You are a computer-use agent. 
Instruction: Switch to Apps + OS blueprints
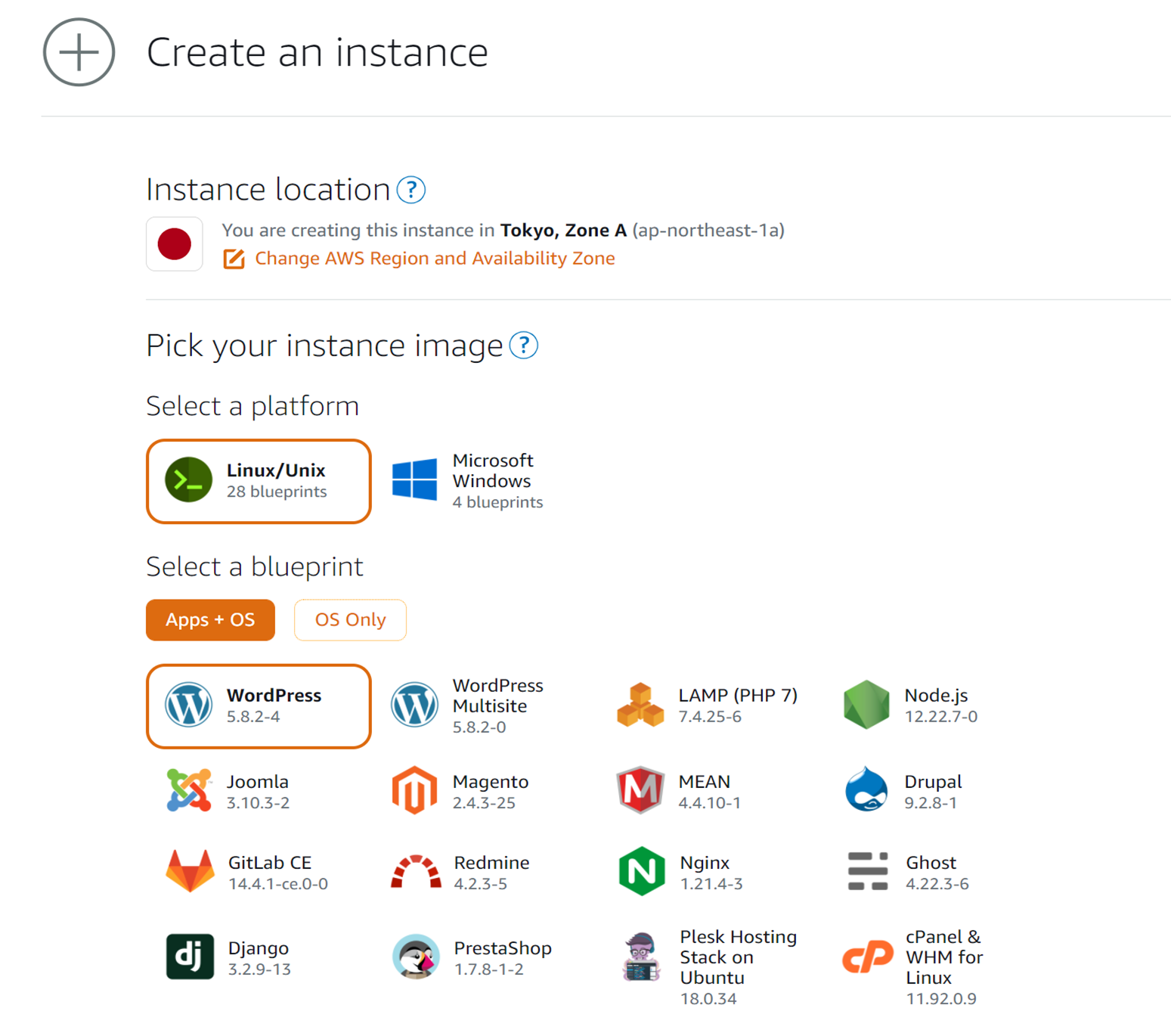tap(210, 620)
